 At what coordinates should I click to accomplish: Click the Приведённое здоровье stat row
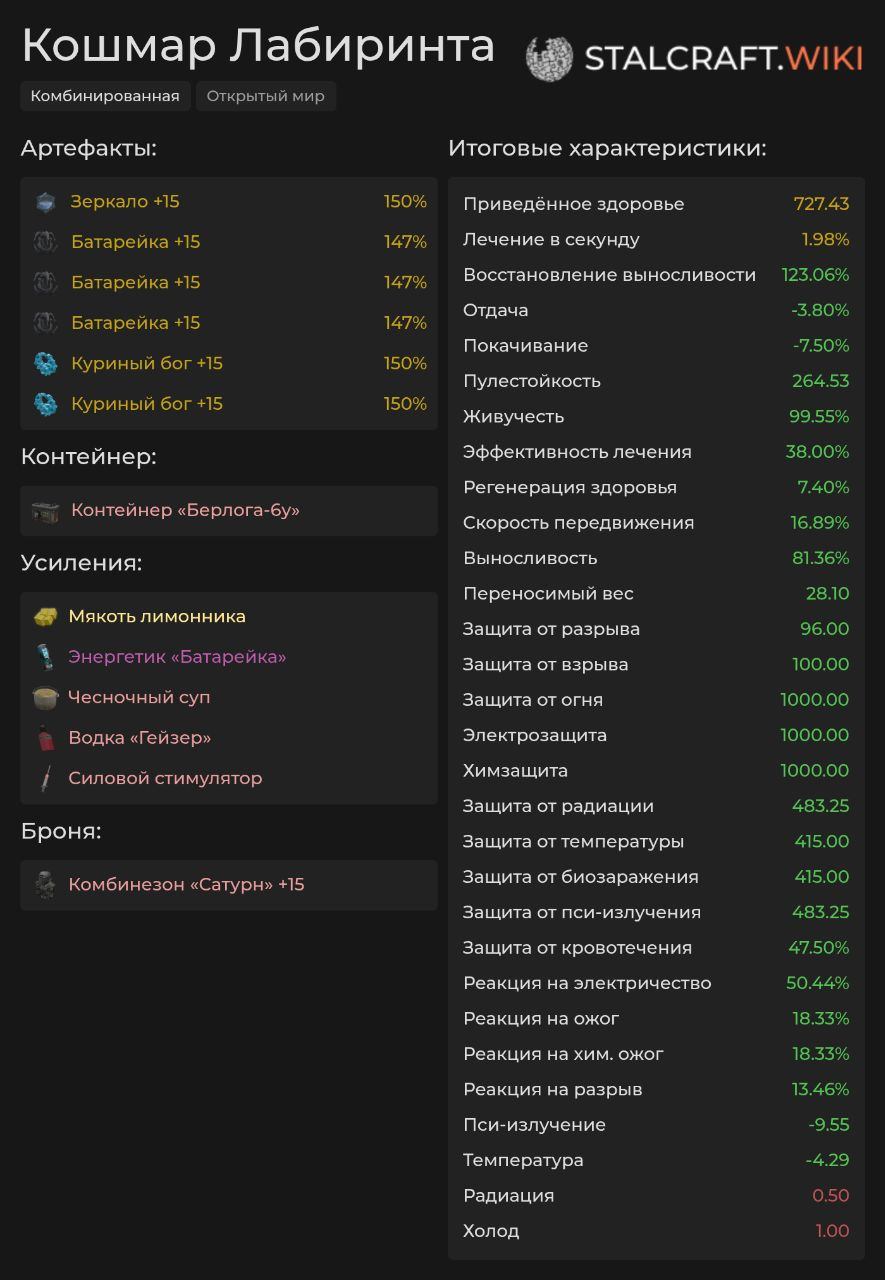(x=656, y=204)
